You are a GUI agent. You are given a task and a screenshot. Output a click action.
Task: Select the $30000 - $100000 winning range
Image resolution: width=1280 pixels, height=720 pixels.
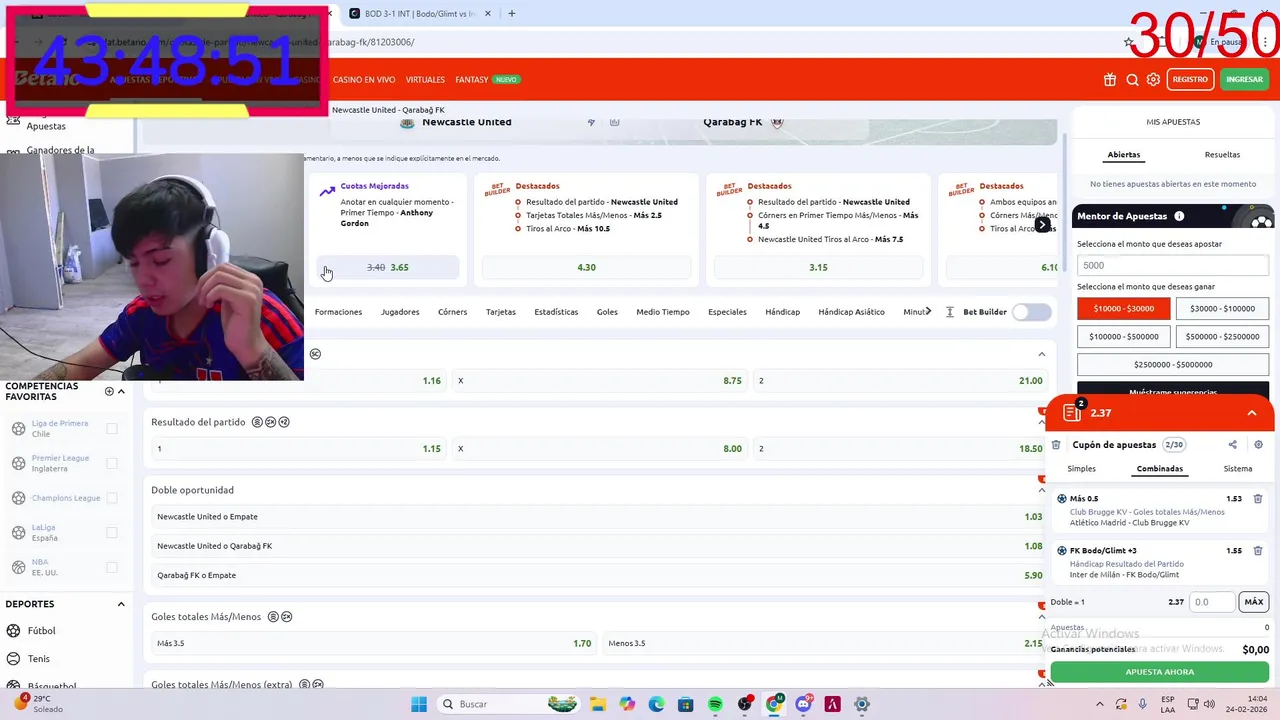pos(1222,309)
